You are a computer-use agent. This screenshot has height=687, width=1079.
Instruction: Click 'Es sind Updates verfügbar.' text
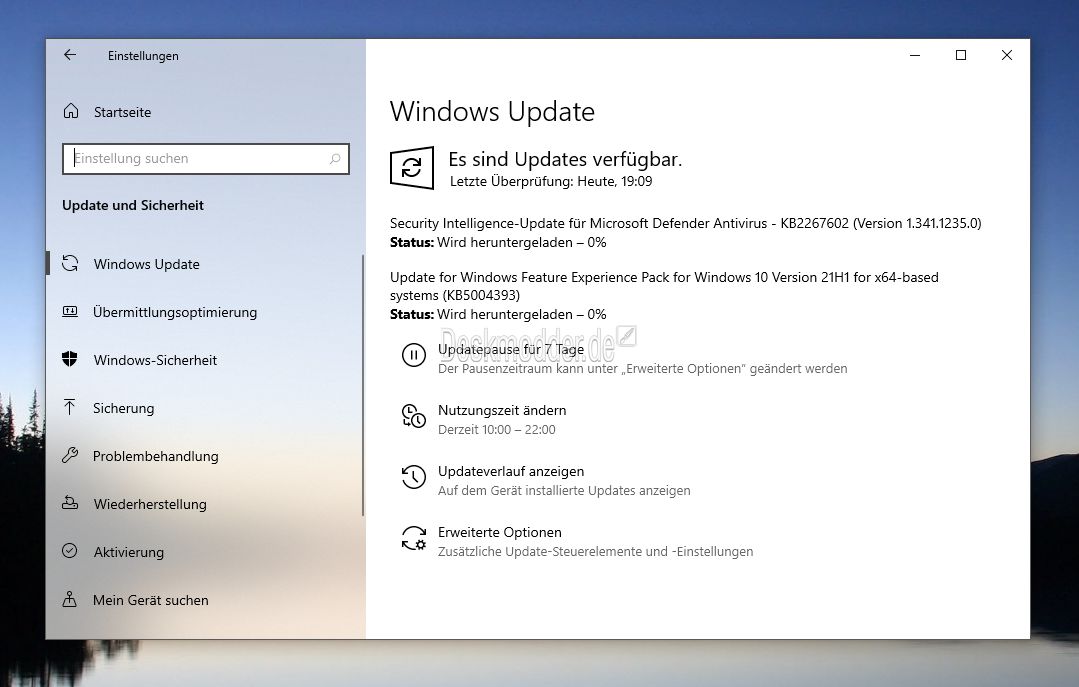(566, 160)
